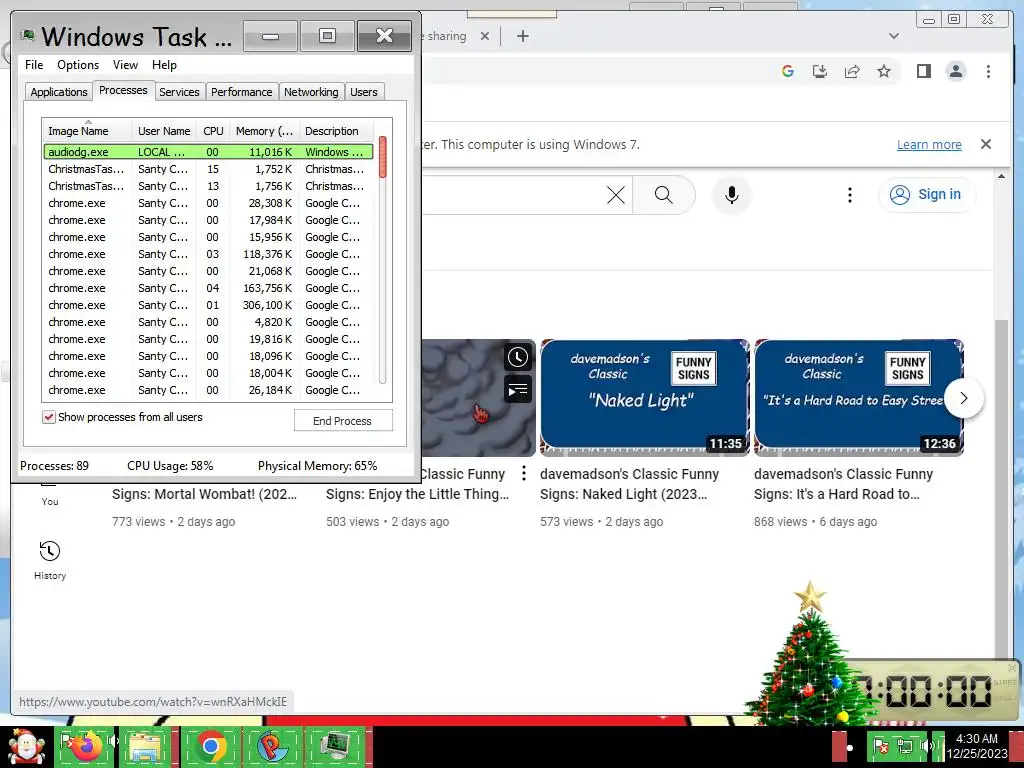Open the Help menu in Task Manager
Screen dimensions: 1024x768
164,65
